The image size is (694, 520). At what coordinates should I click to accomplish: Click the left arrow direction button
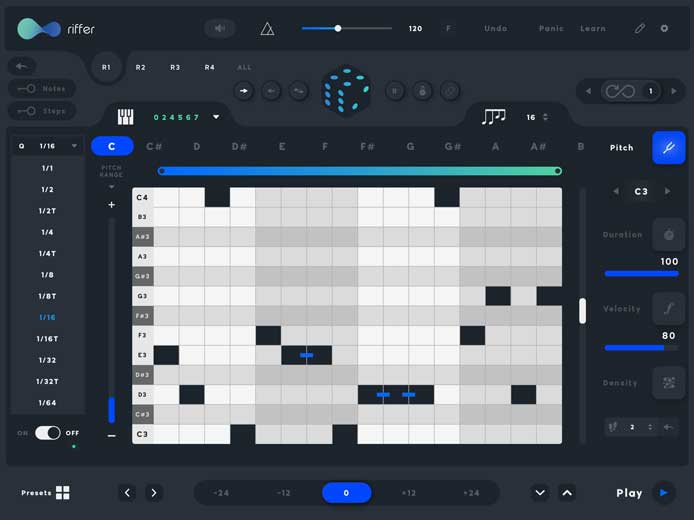pos(271,91)
